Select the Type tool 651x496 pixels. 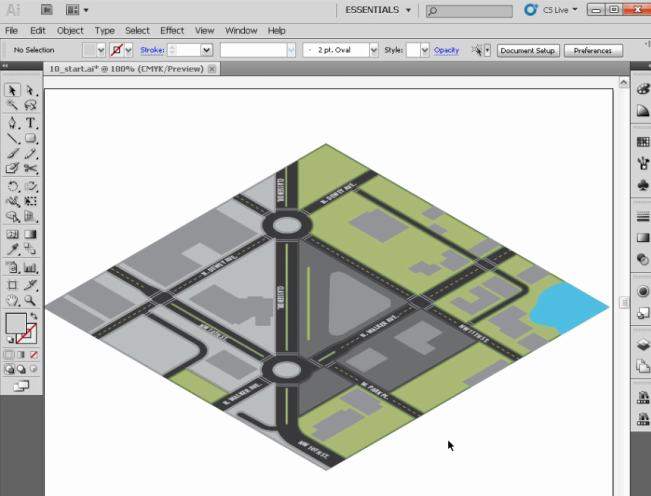(31, 122)
